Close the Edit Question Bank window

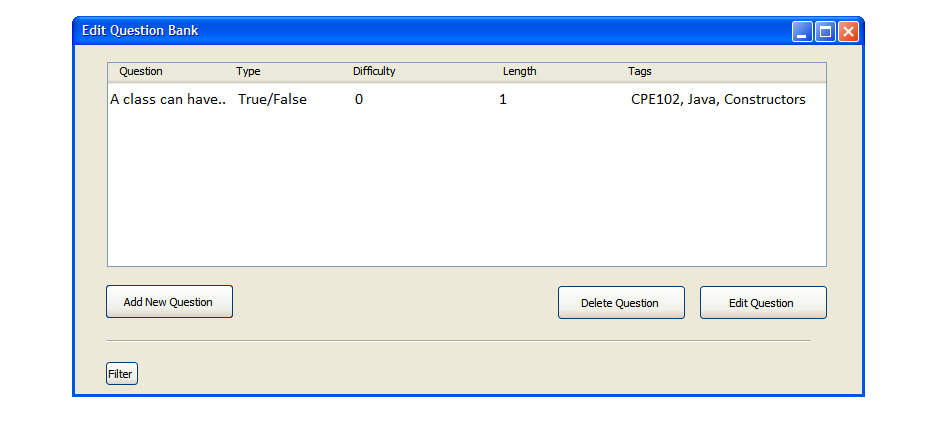(x=848, y=32)
